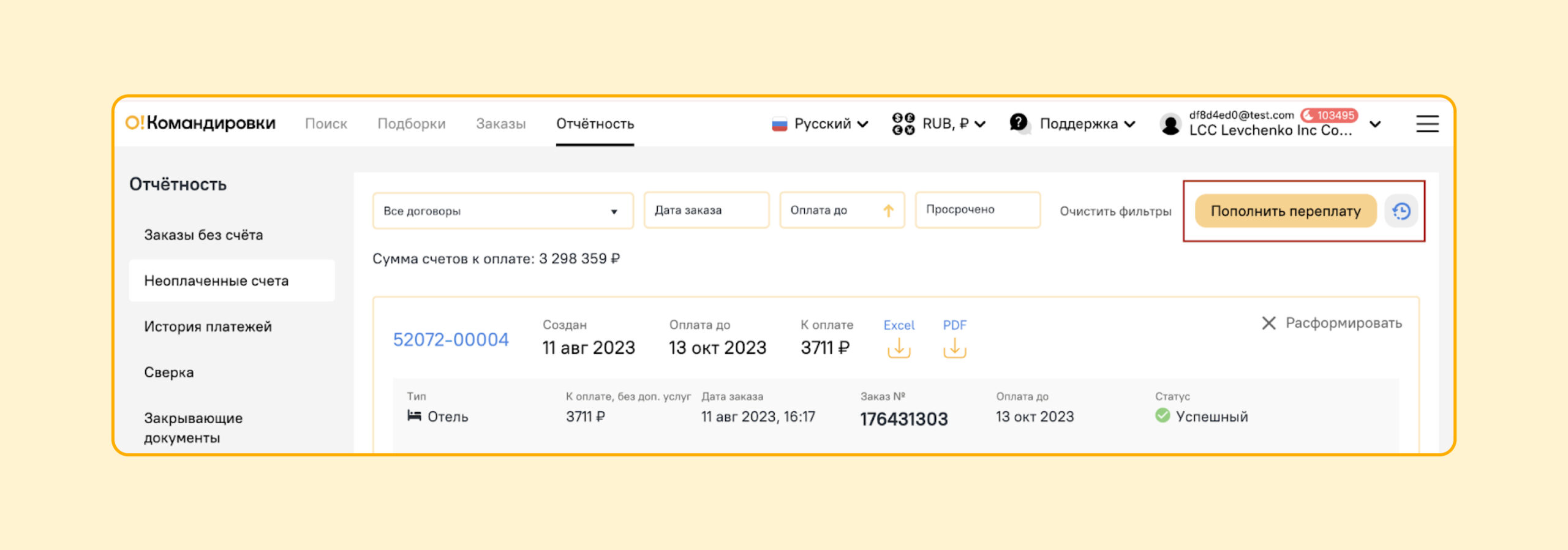Toggle the Оплата до sort filter
Image resolution: width=1568 pixels, height=550 pixels.
pos(842,210)
